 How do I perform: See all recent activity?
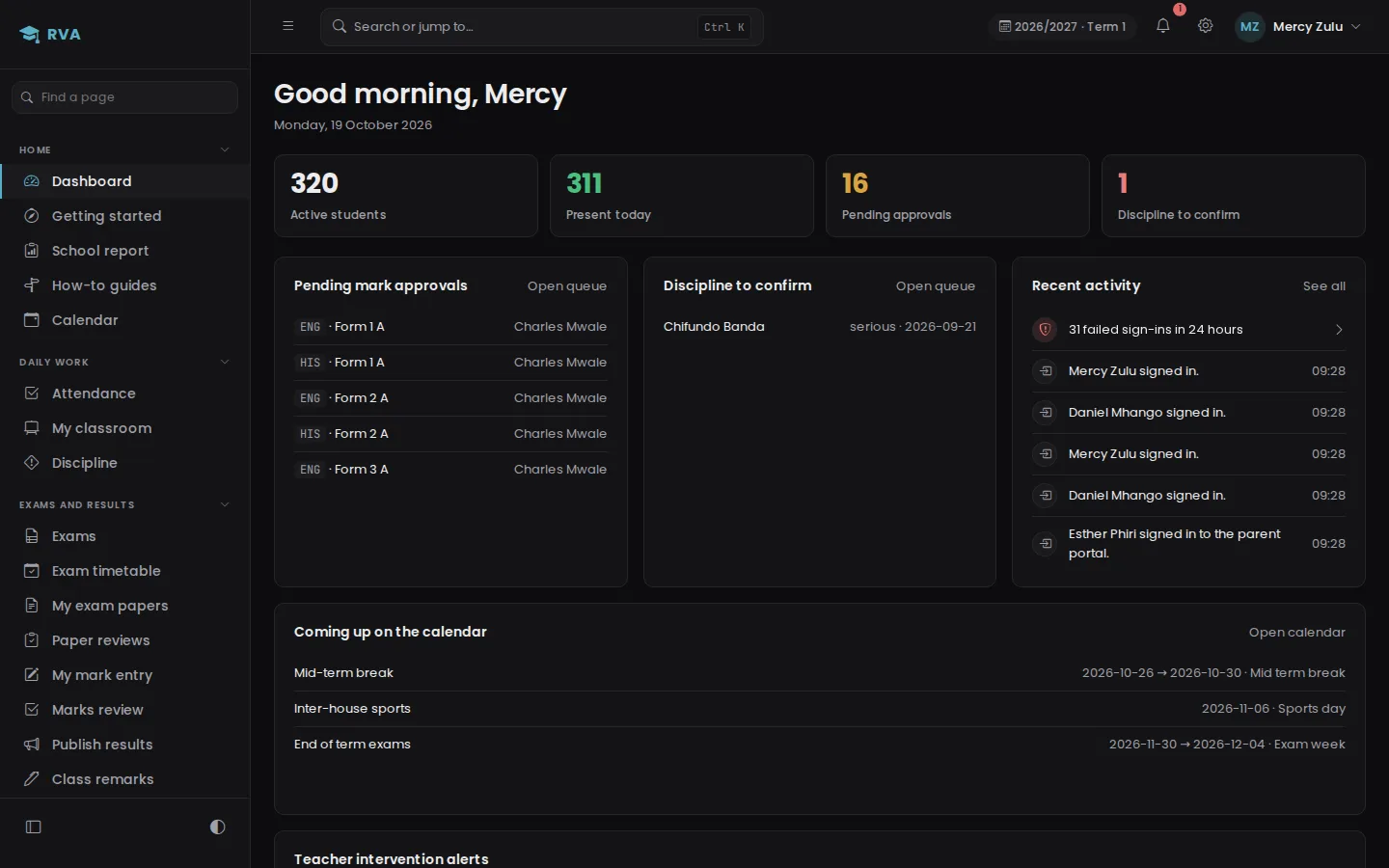click(x=1324, y=286)
